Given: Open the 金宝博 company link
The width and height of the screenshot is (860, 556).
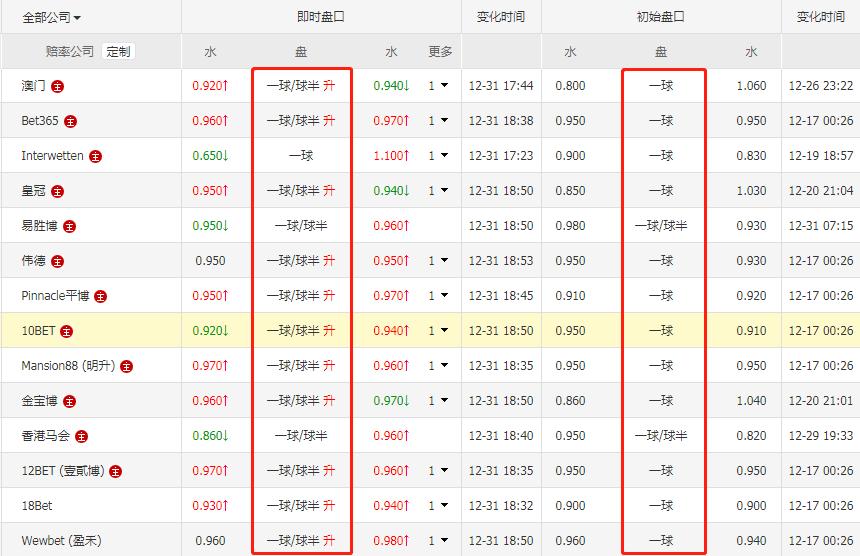Looking at the screenshot, I should click(39, 401).
